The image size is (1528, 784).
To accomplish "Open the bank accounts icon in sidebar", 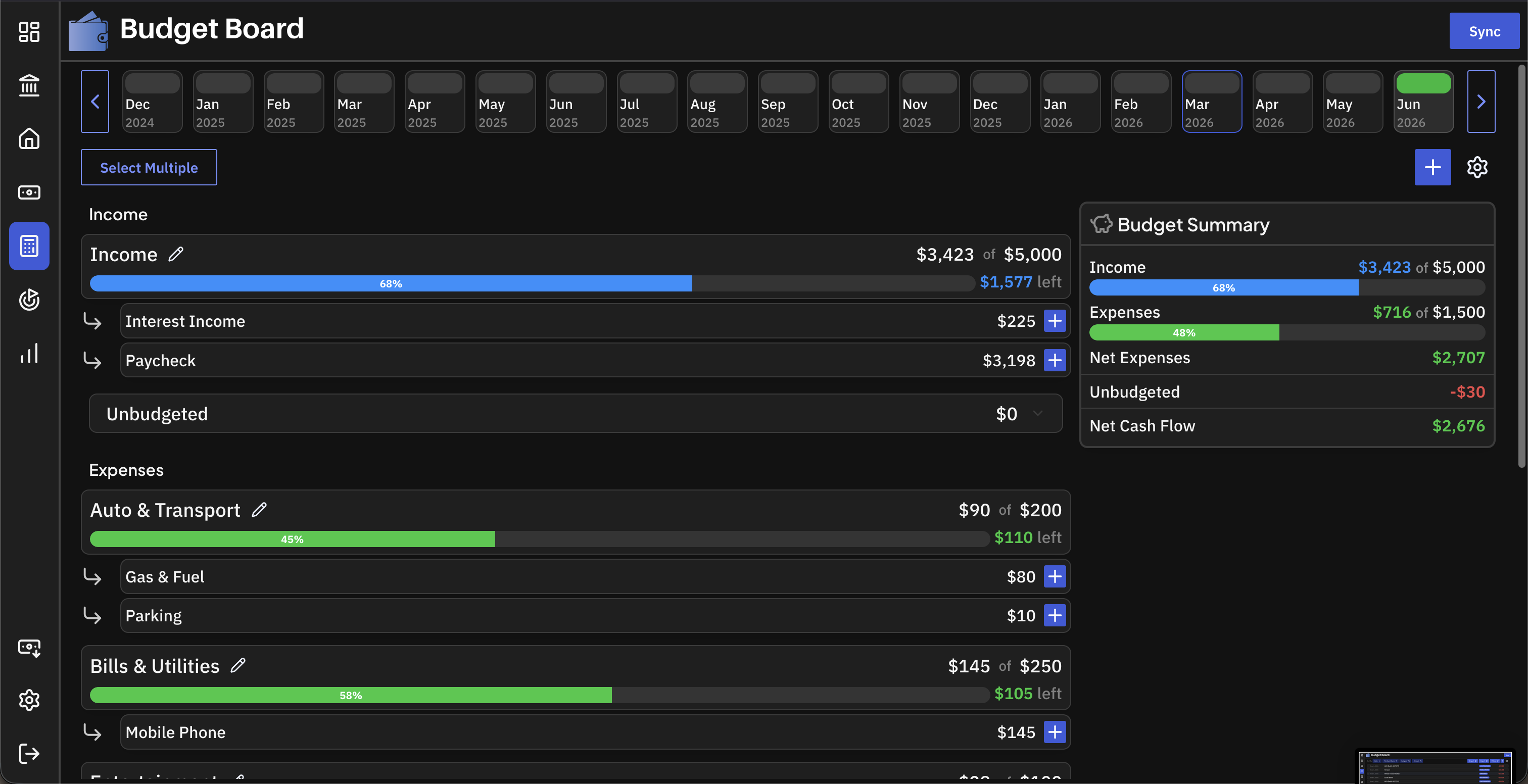I will coord(29,85).
